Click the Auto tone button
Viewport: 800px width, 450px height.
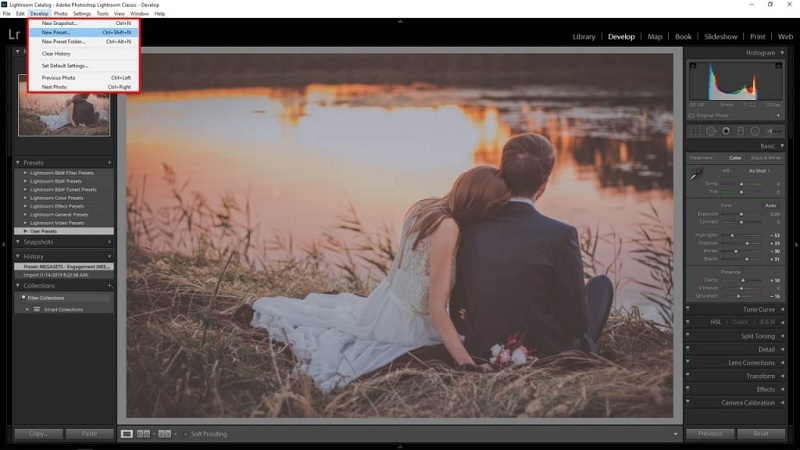point(770,205)
